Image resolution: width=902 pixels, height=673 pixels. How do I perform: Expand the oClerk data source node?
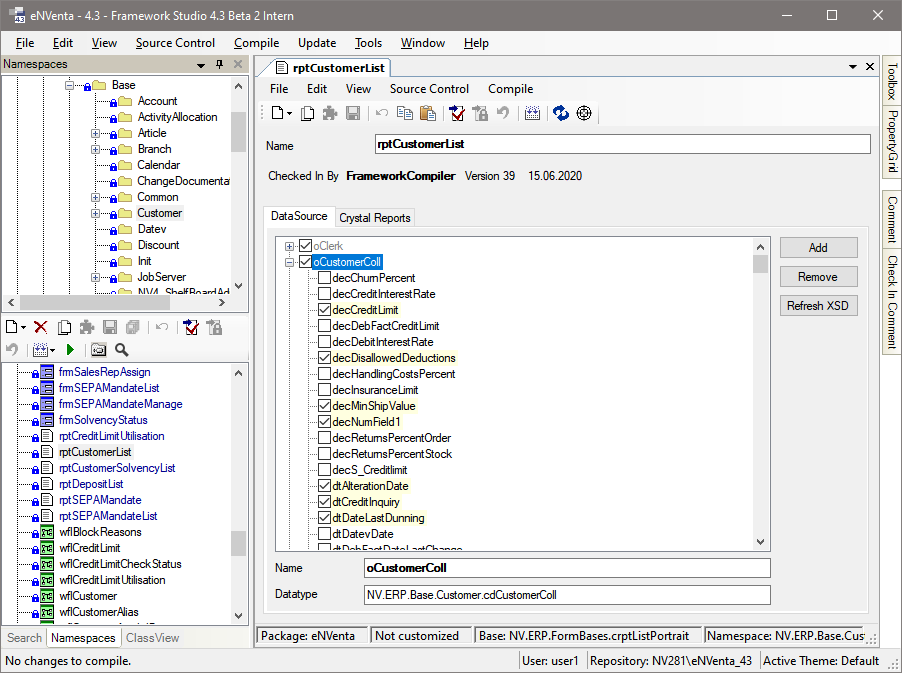point(289,246)
